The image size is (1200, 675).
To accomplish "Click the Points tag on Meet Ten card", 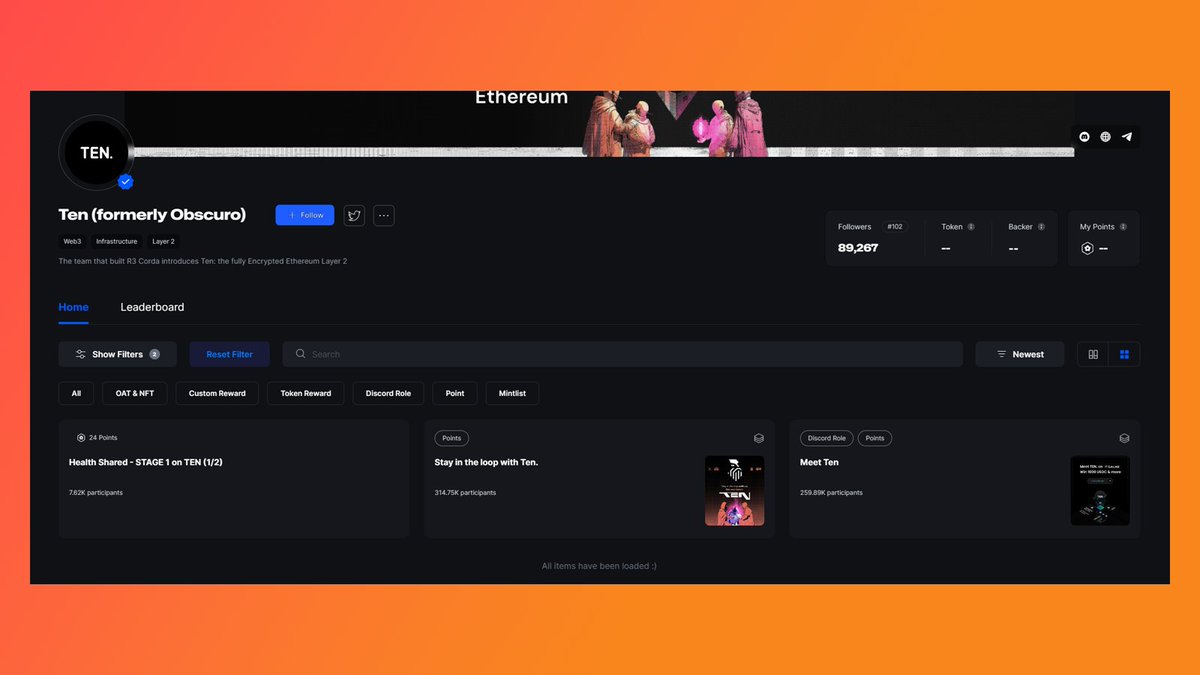I will pos(875,438).
